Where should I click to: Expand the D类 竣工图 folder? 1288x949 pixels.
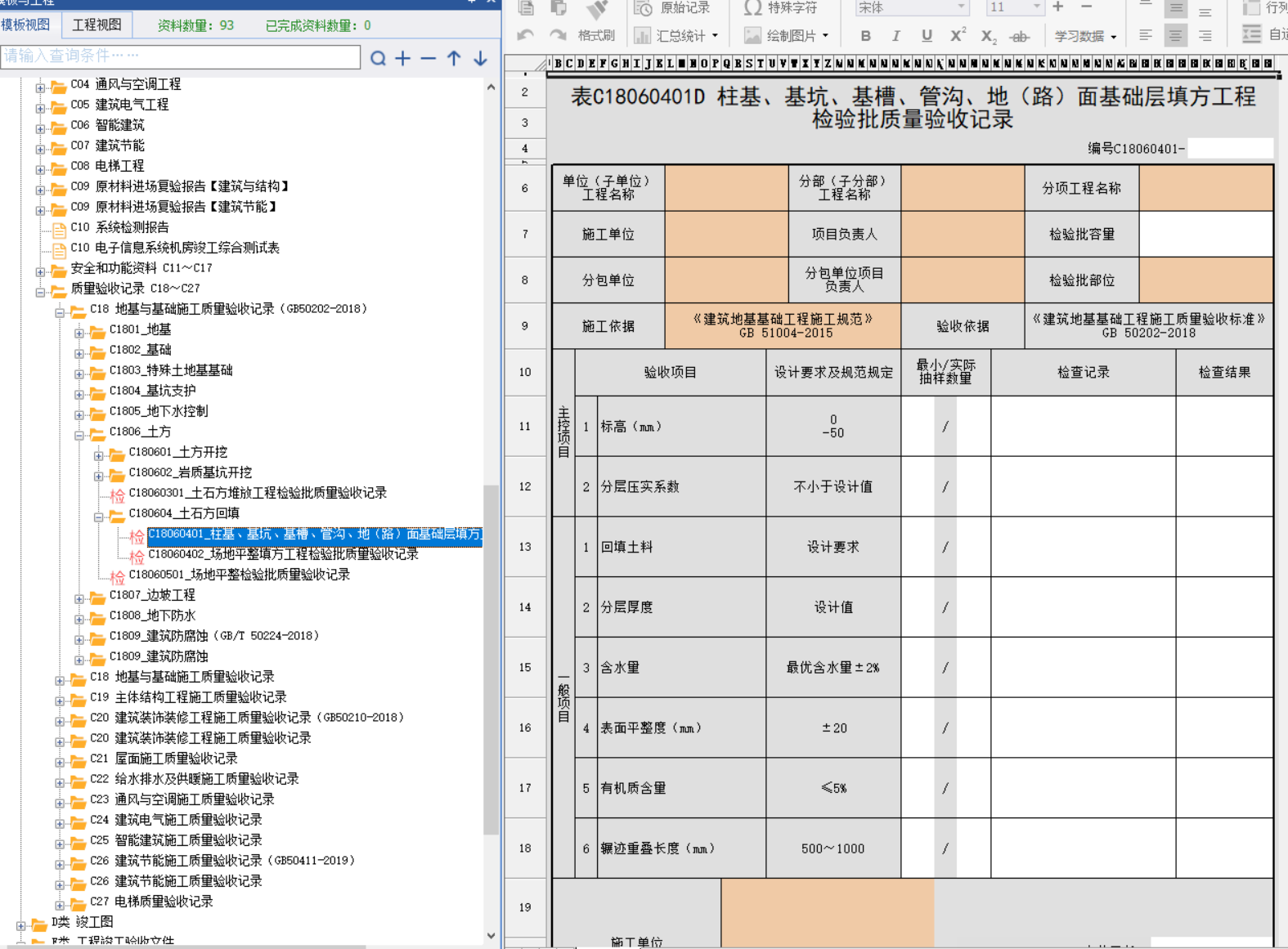20,924
